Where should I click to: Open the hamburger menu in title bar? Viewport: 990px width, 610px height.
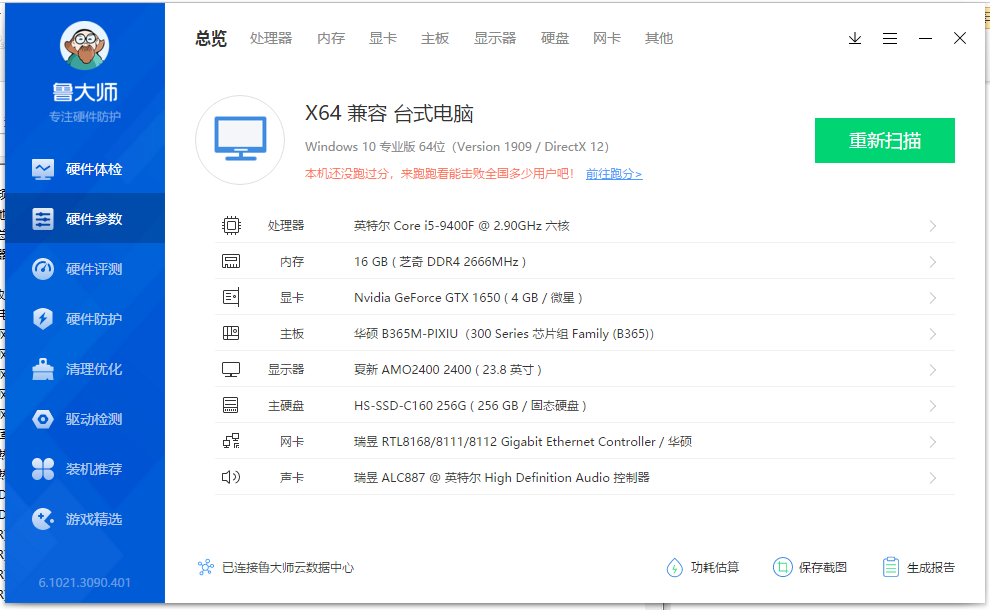click(890, 38)
